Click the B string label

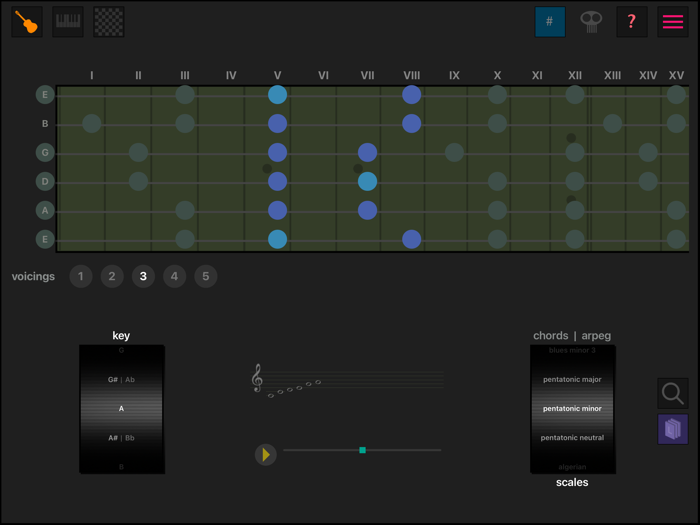coord(45,124)
